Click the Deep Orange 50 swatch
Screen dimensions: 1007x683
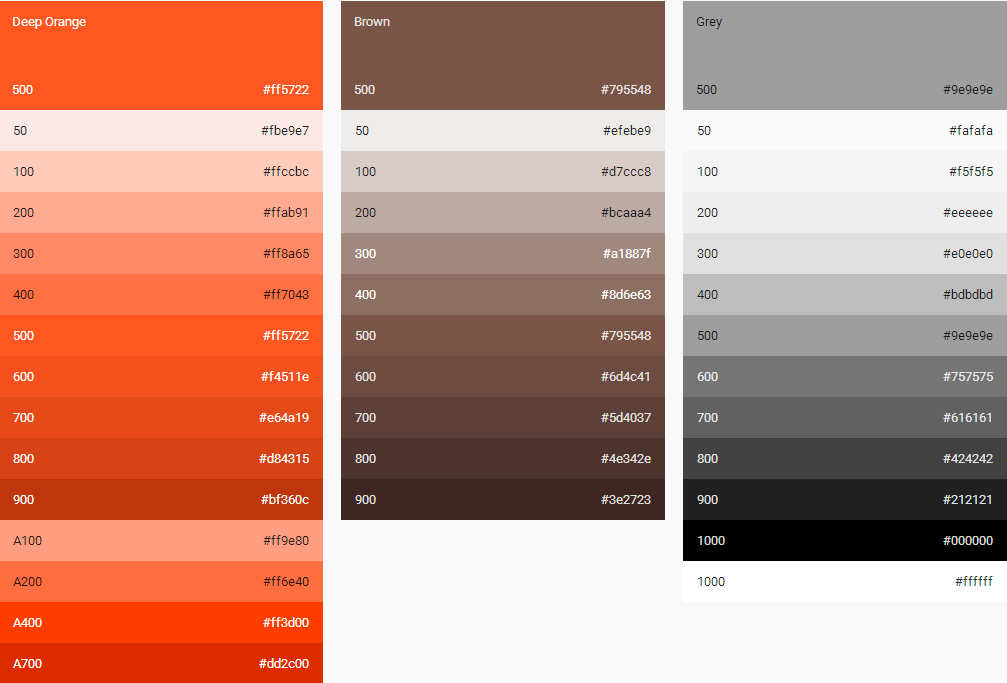(x=160, y=130)
